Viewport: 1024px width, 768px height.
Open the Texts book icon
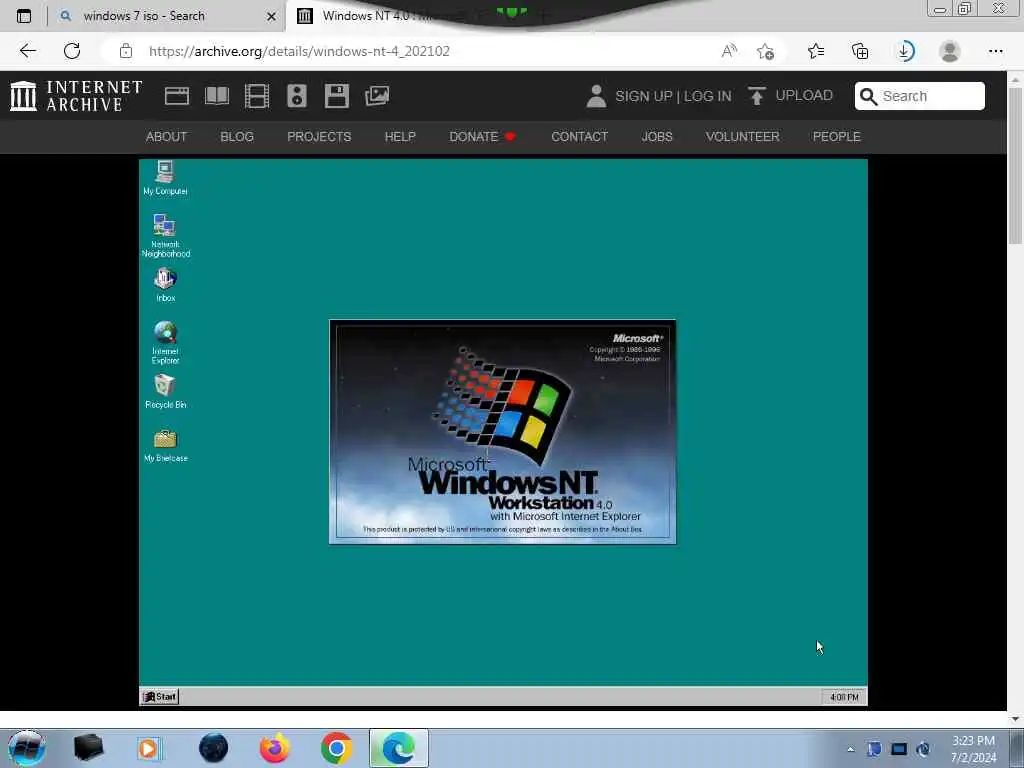coord(217,96)
